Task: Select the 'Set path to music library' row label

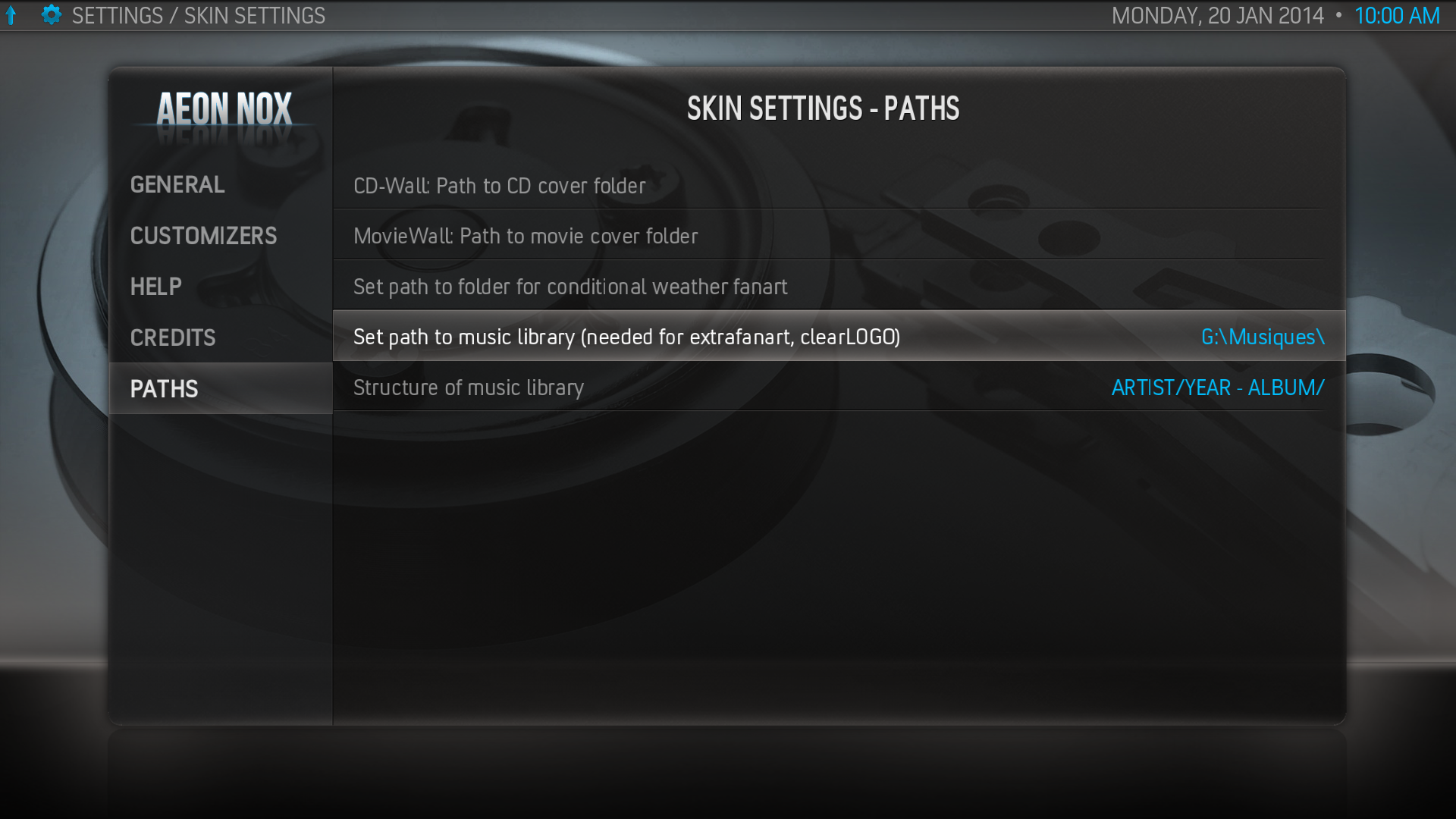Action: coord(626,337)
